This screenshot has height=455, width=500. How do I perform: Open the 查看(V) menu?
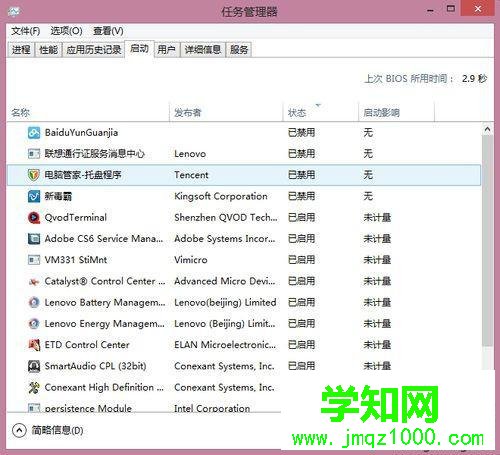pyautogui.click(x=108, y=31)
